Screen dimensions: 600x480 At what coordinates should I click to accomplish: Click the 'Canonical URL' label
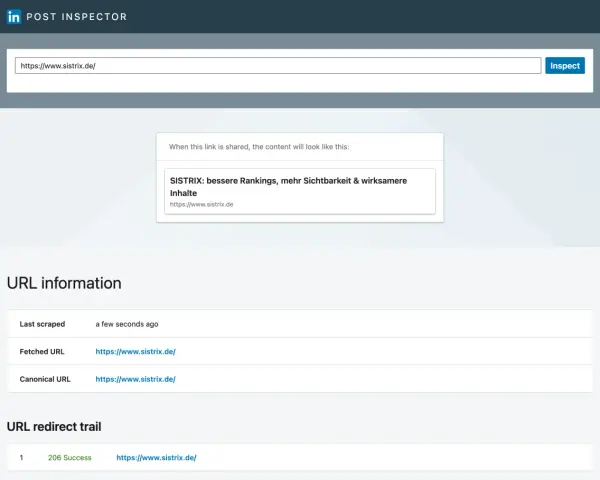tap(45, 379)
